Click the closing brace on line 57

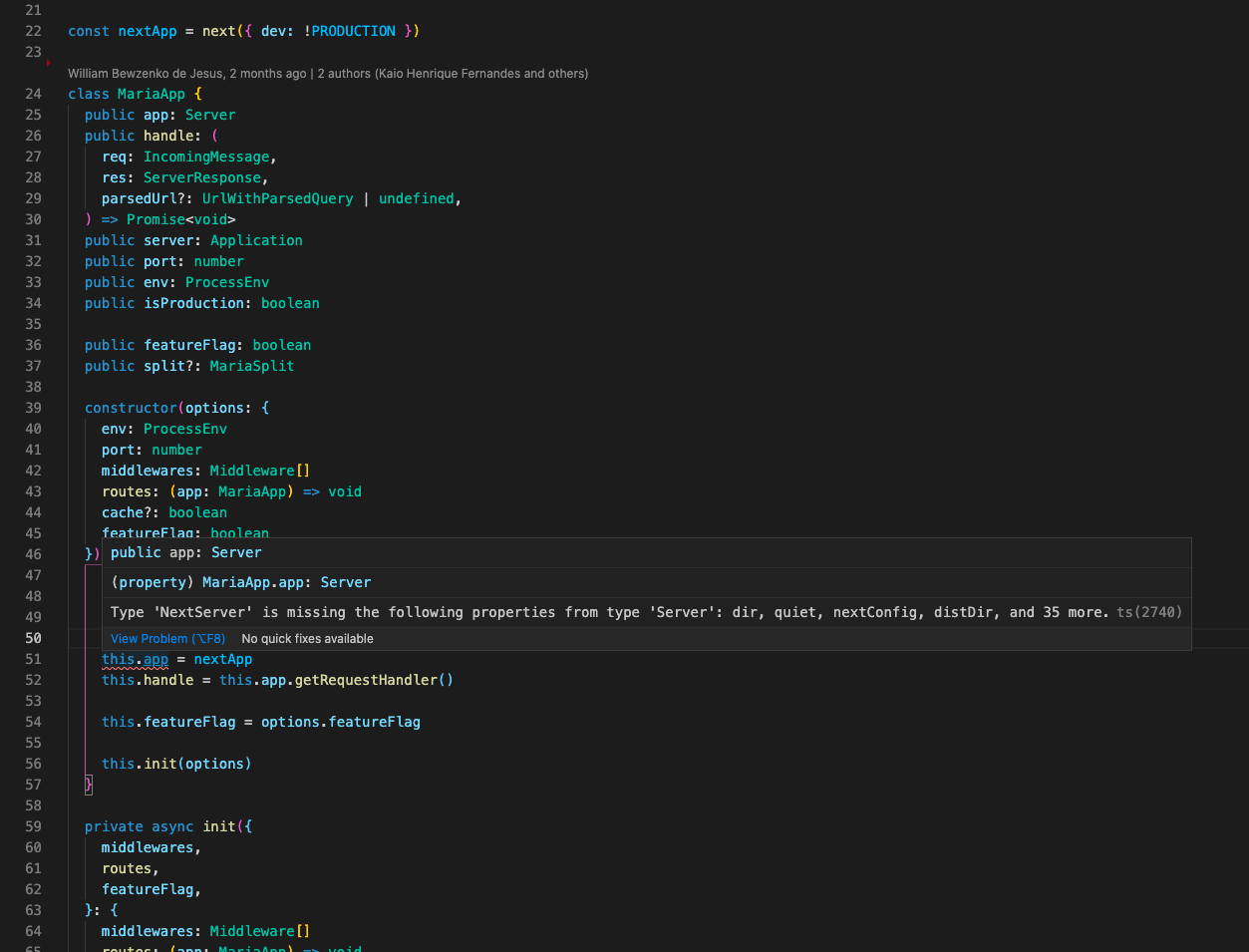tap(88, 785)
